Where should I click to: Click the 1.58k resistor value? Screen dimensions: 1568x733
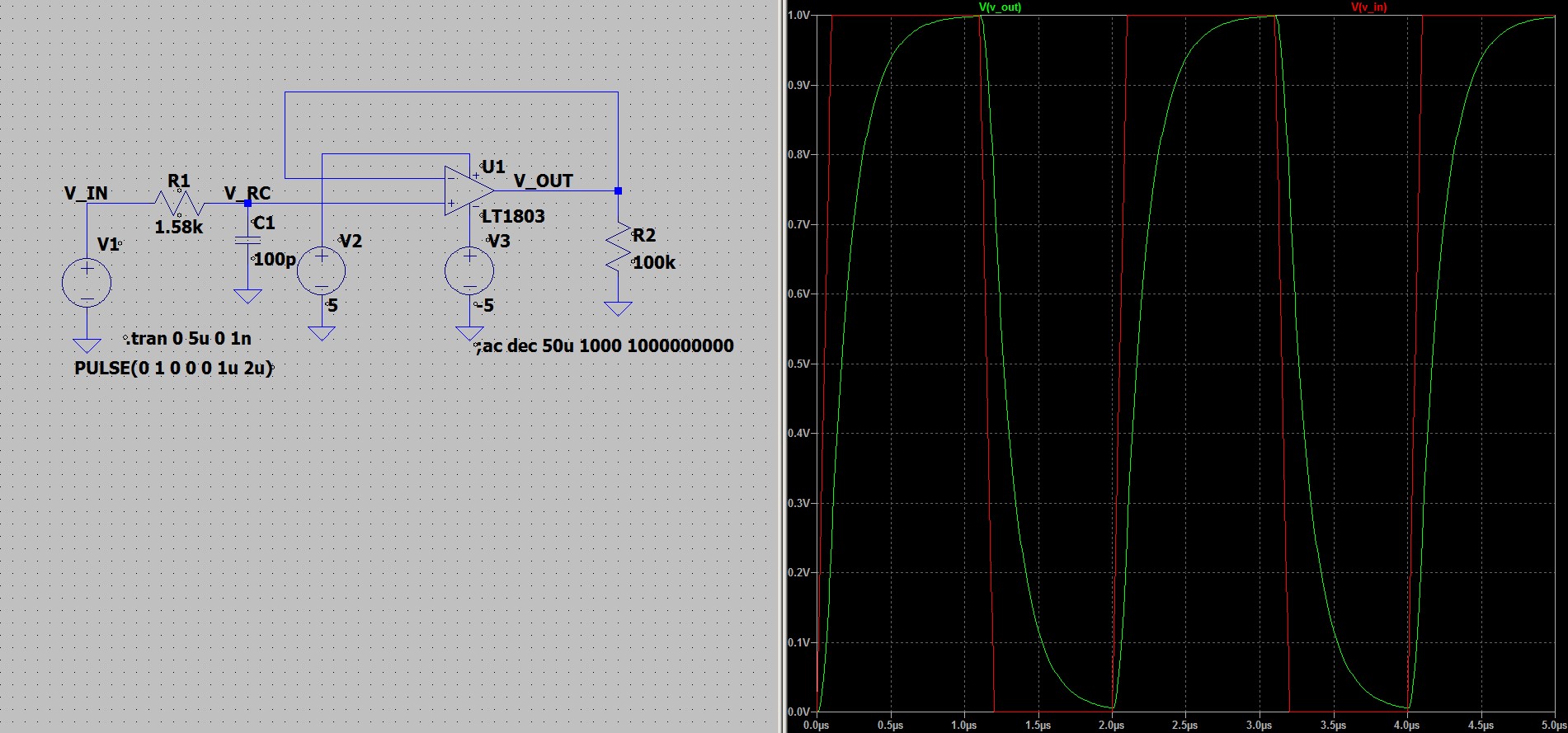tap(179, 227)
